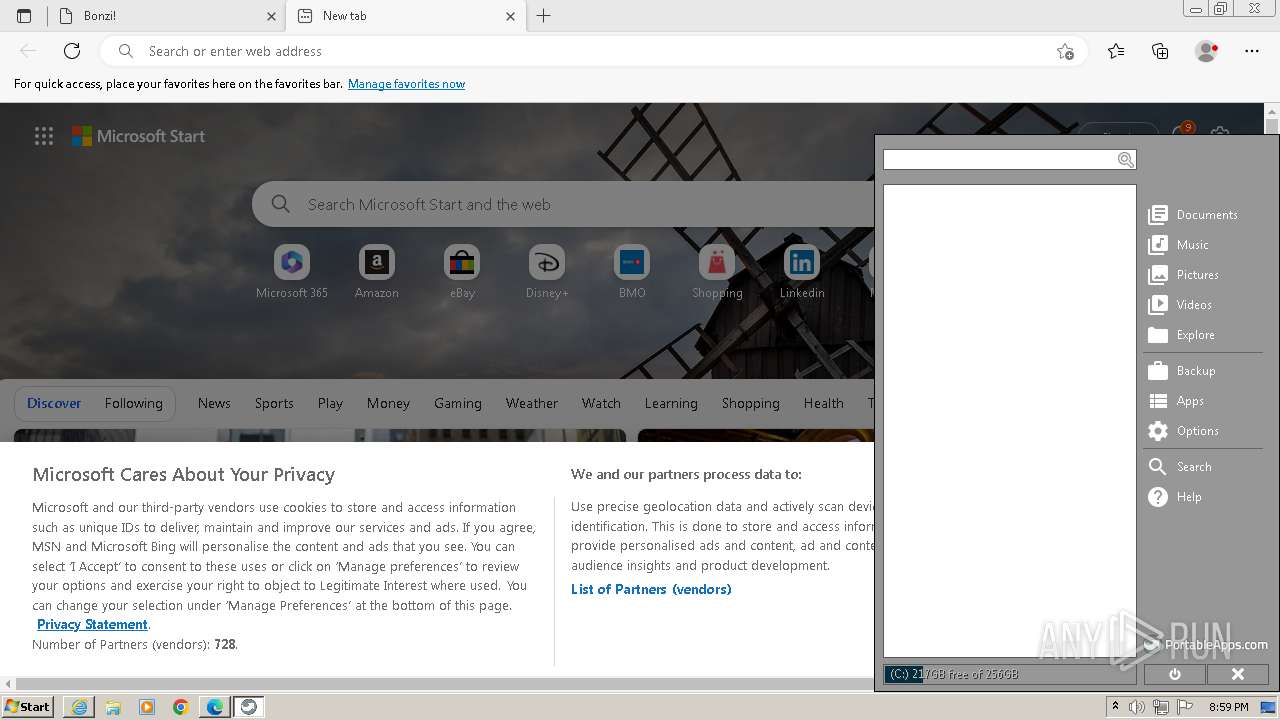This screenshot has width=1280, height=720.
Task: Click the browser address bar
Action: 595,51
